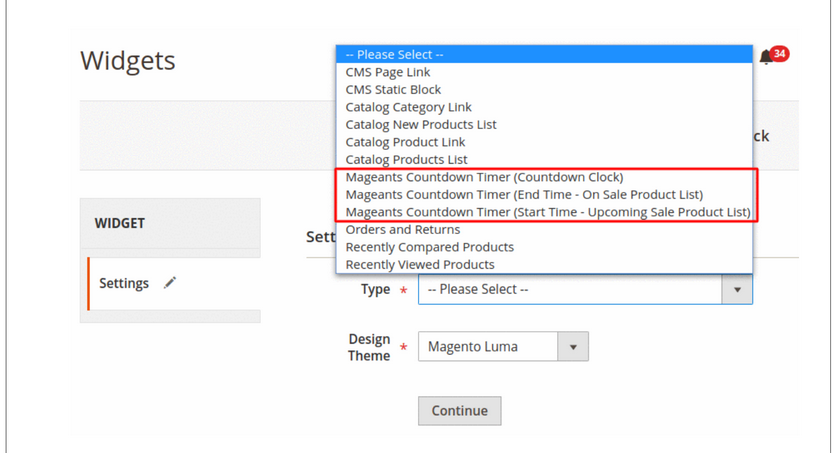Expand the Type dropdown arrow
This screenshot has height=453, width=837.
[737, 290]
